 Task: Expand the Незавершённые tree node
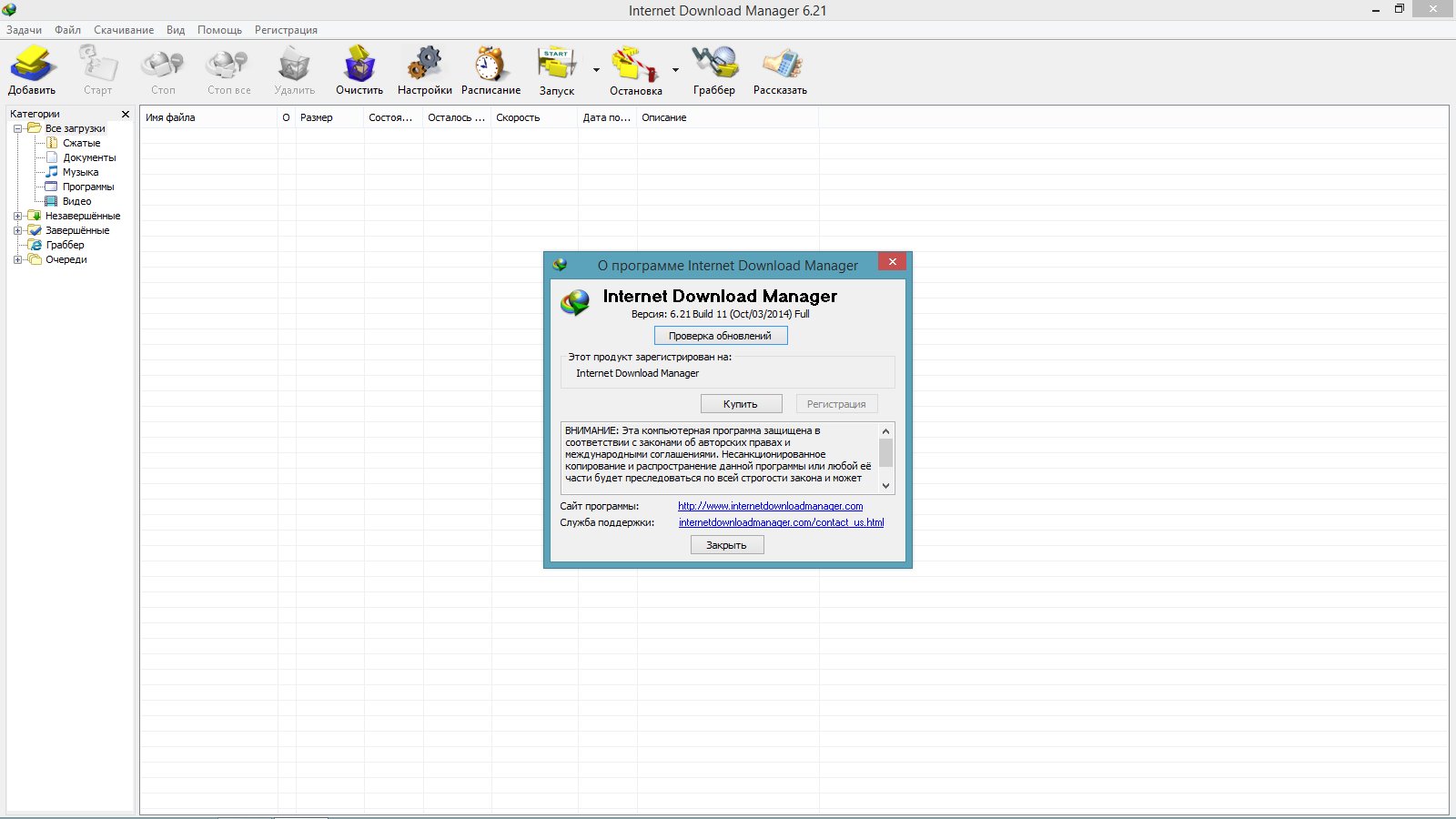[x=17, y=216]
